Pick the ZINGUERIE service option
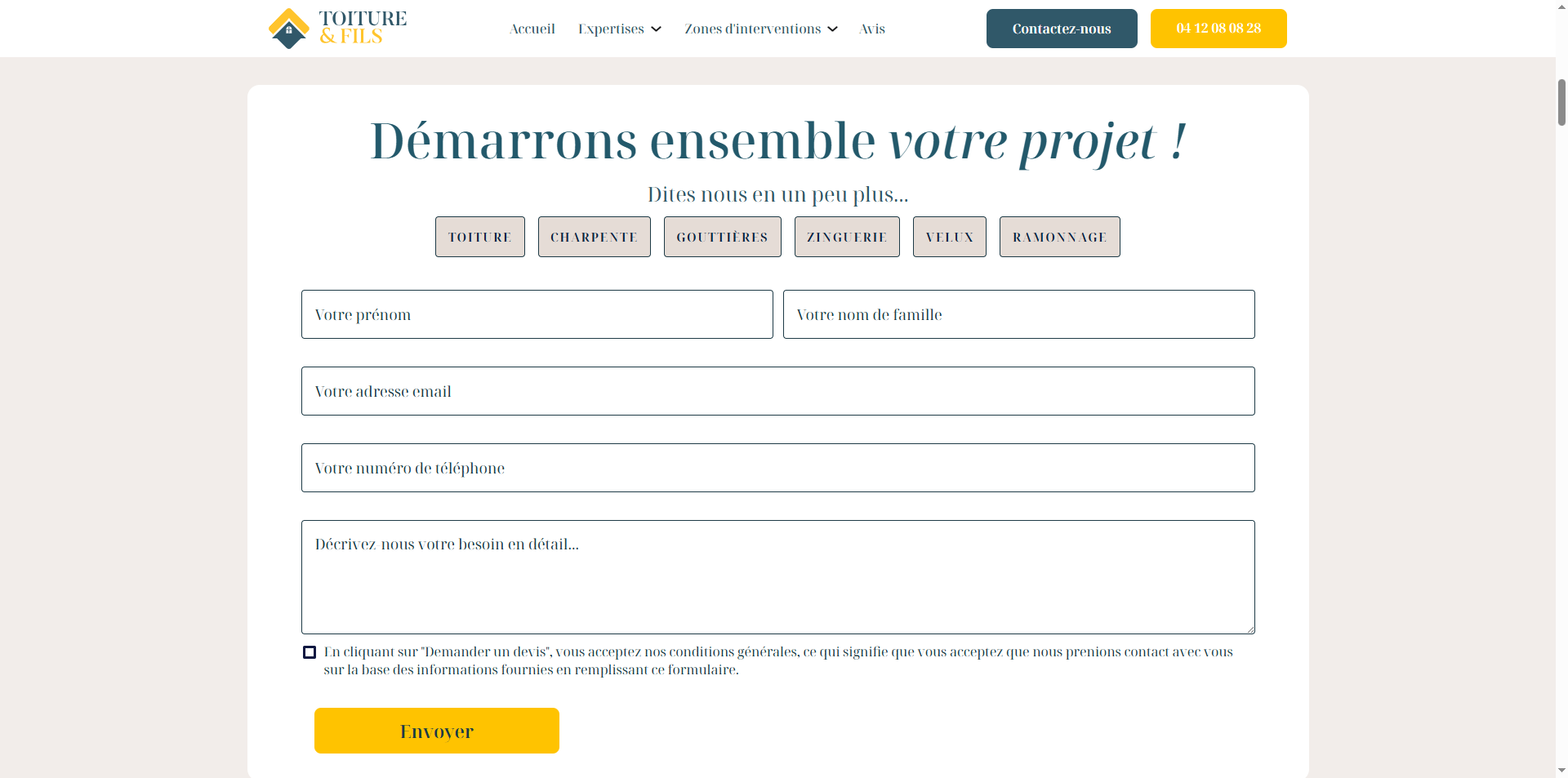This screenshot has height=778, width=1568. (x=846, y=237)
